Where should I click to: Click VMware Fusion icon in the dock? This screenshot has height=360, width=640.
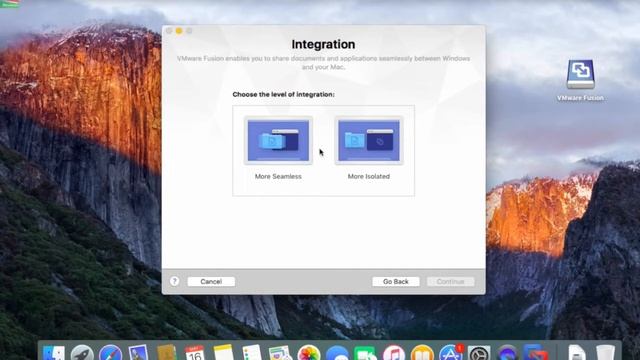(536, 353)
